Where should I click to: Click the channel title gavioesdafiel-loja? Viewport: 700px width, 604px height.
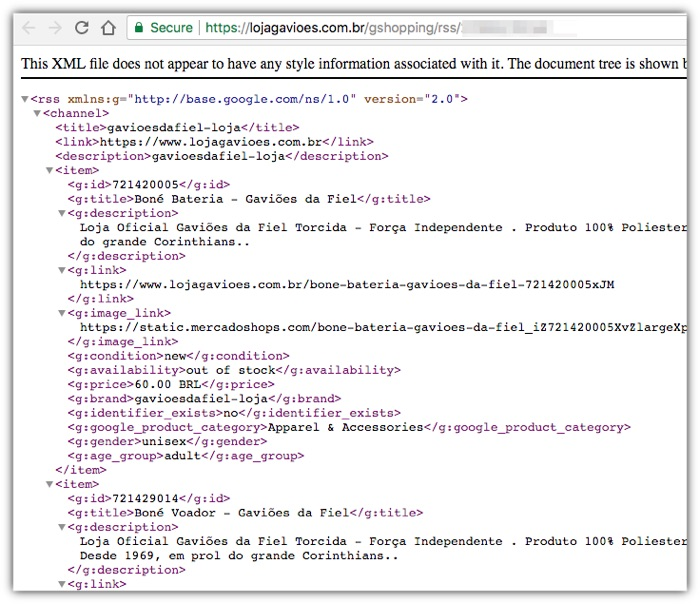pos(174,128)
